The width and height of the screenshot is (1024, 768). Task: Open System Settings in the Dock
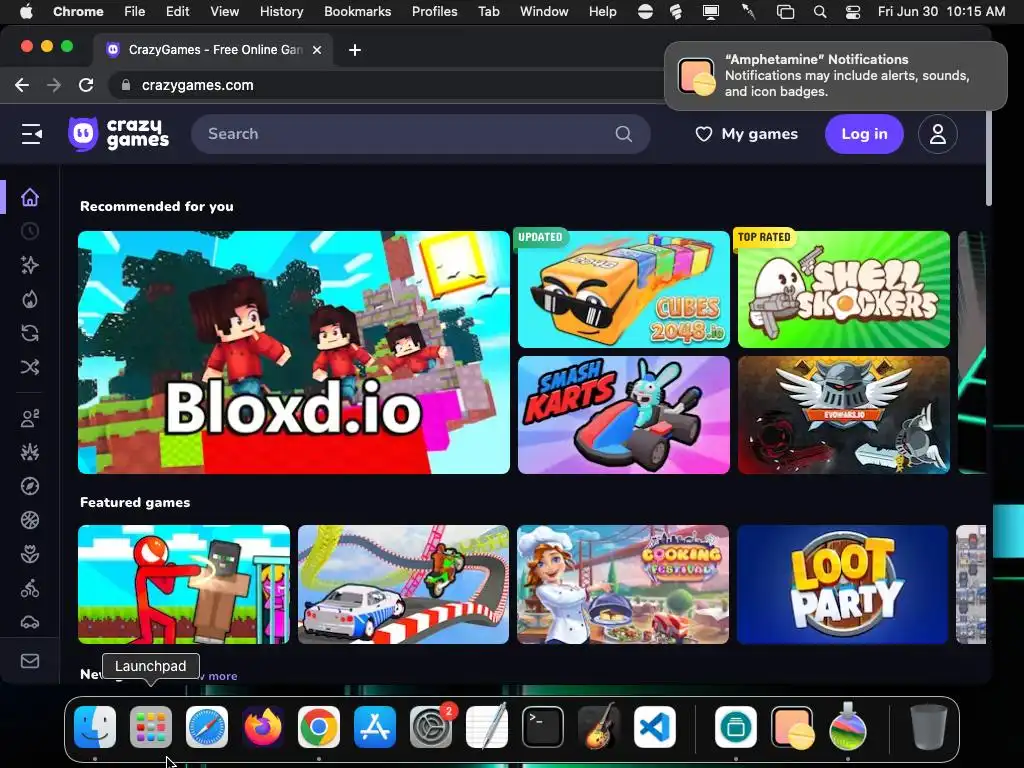[x=431, y=726]
